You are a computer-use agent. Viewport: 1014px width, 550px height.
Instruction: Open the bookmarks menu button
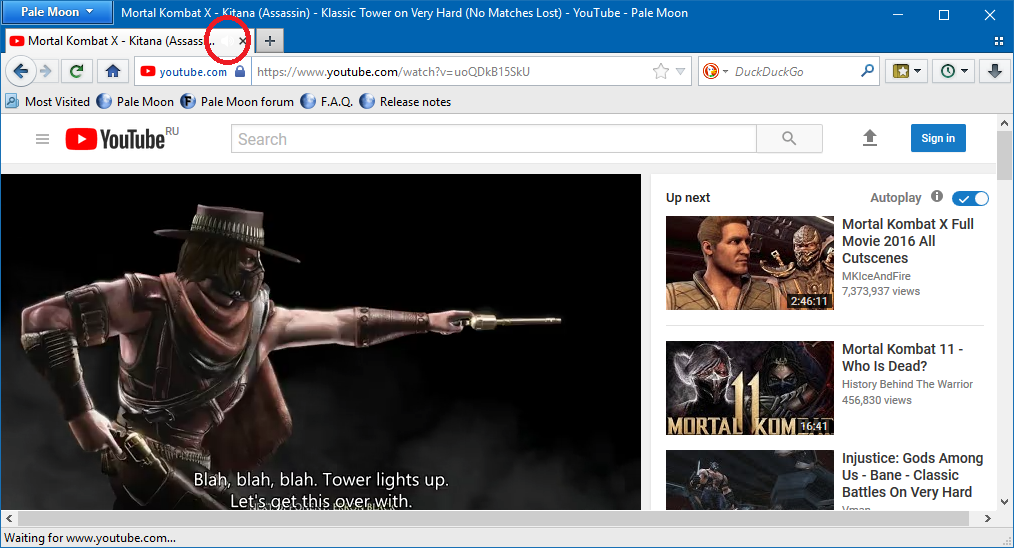point(906,71)
